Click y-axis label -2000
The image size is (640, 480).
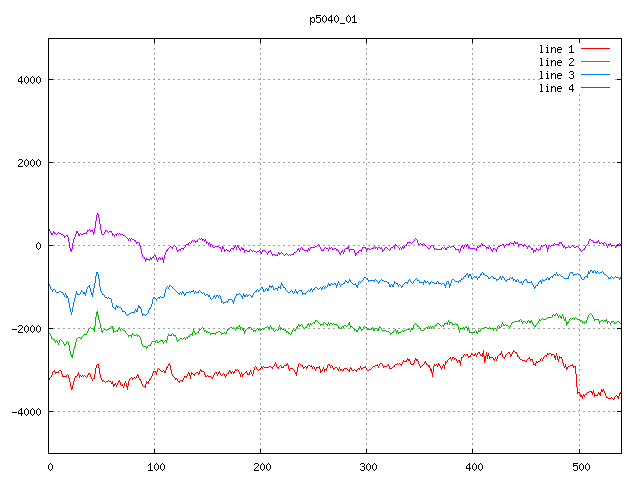[x=27, y=329]
